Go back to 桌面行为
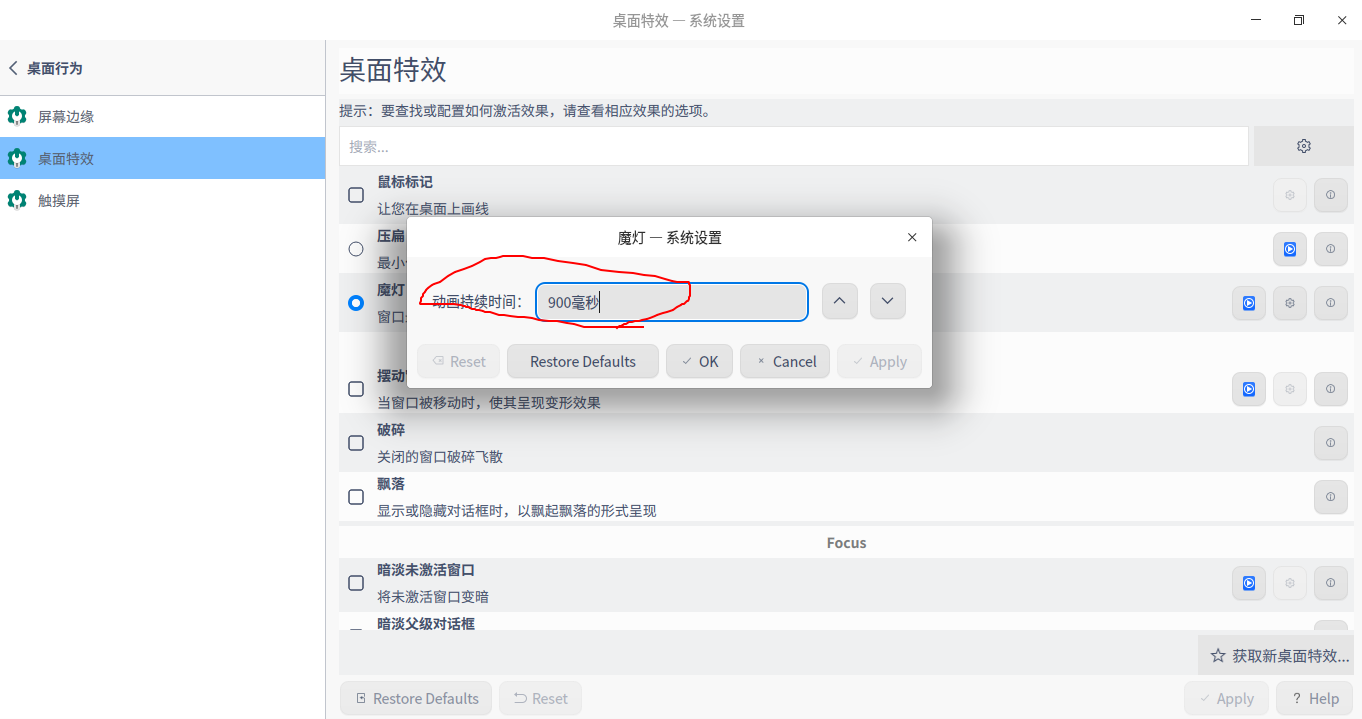 coord(46,68)
